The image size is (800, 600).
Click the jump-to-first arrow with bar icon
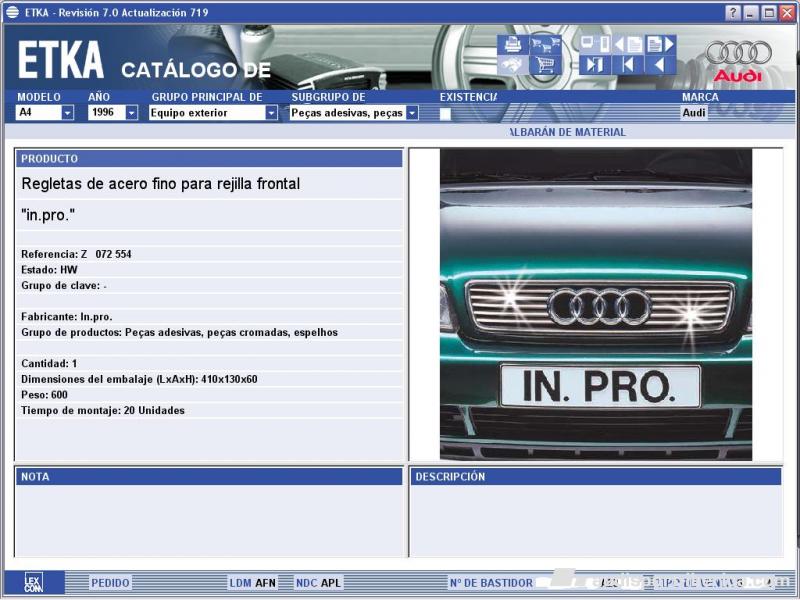628,65
